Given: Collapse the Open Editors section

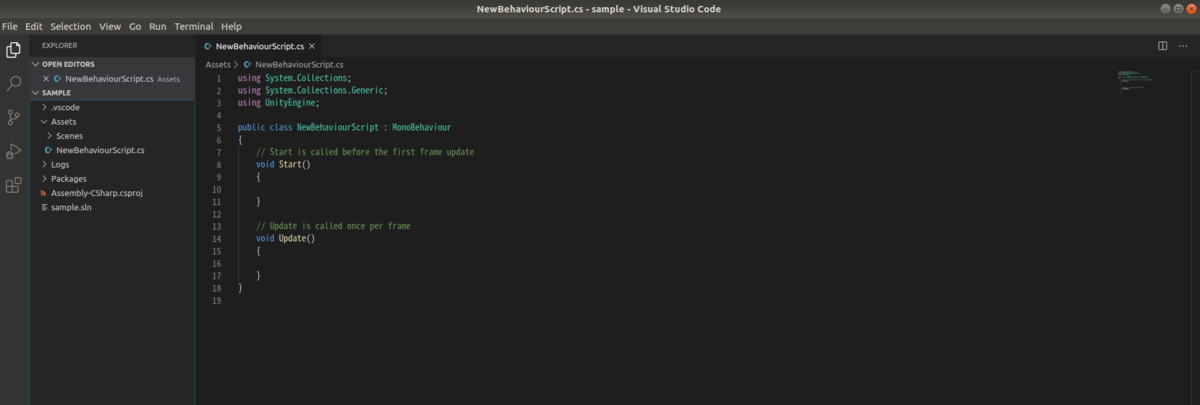Looking at the screenshot, I should click(x=36, y=64).
